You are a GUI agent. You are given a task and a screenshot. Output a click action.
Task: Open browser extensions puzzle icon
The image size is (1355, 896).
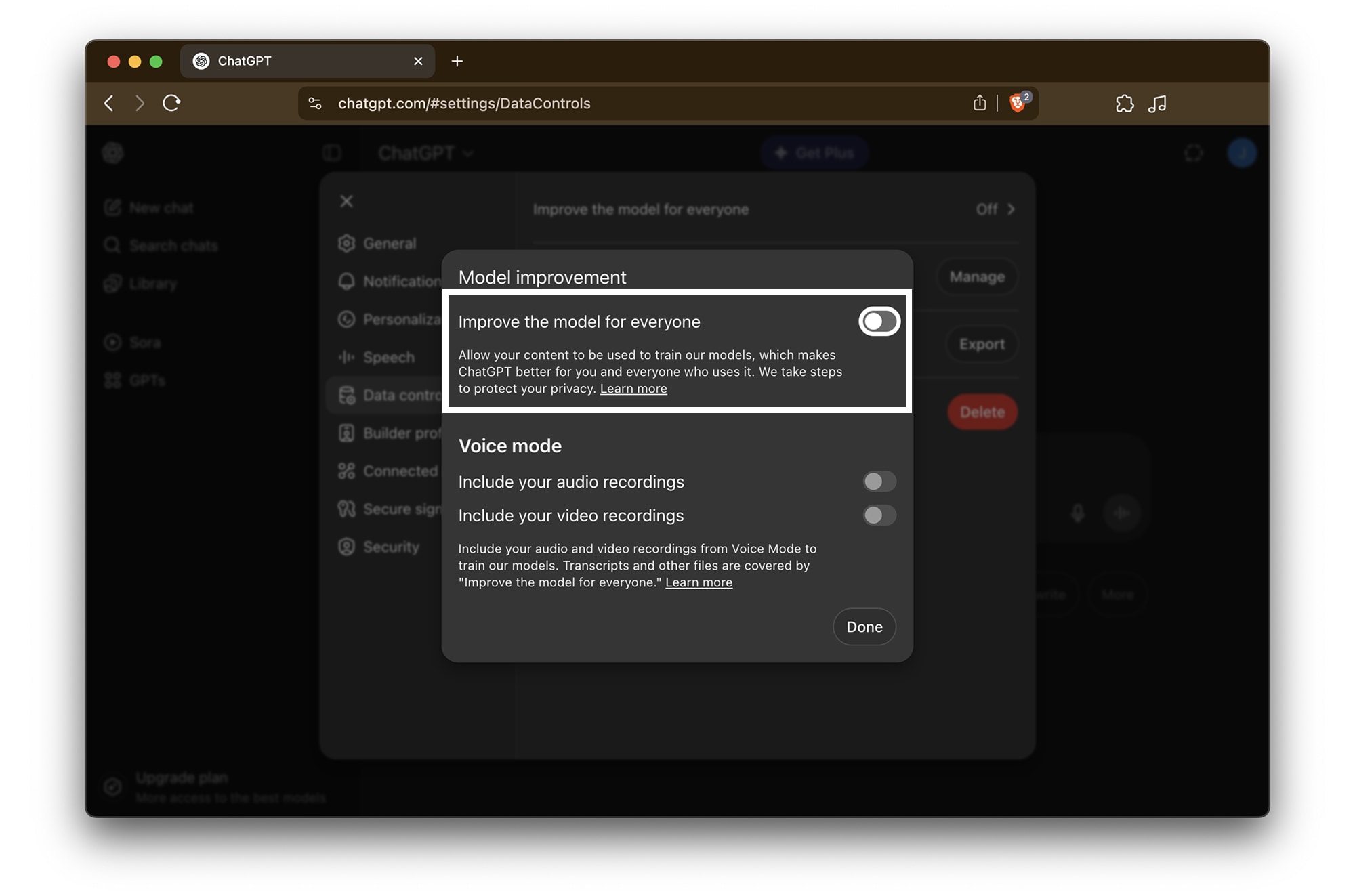[x=1125, y=103]
